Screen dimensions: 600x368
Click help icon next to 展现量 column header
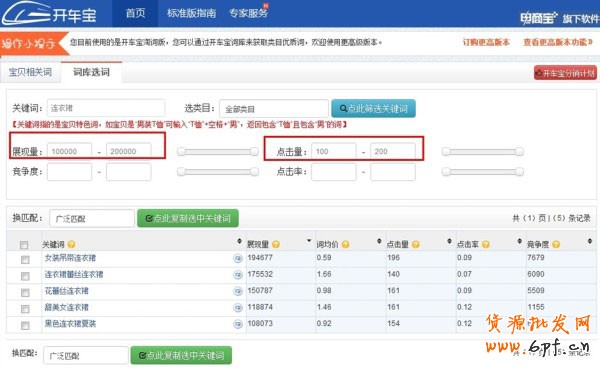pos(276,244)
